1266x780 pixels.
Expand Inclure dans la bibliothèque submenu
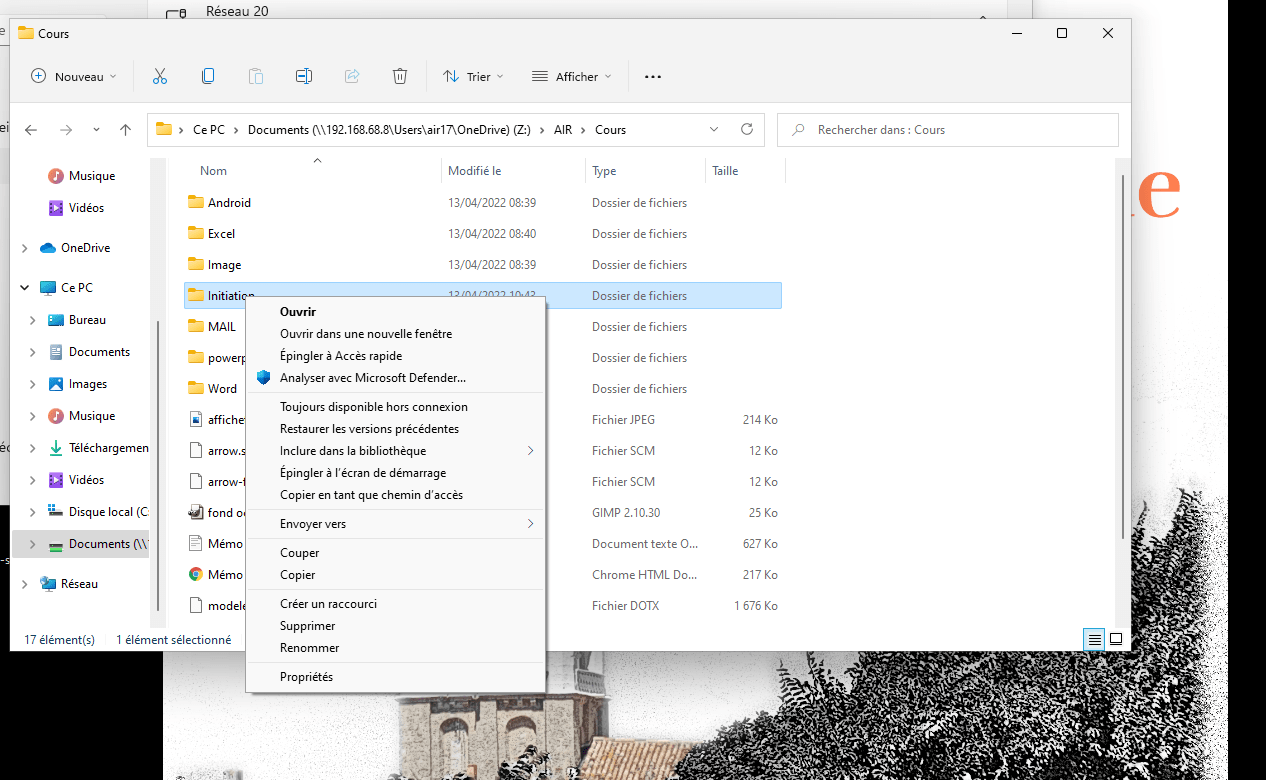point(530,451)
